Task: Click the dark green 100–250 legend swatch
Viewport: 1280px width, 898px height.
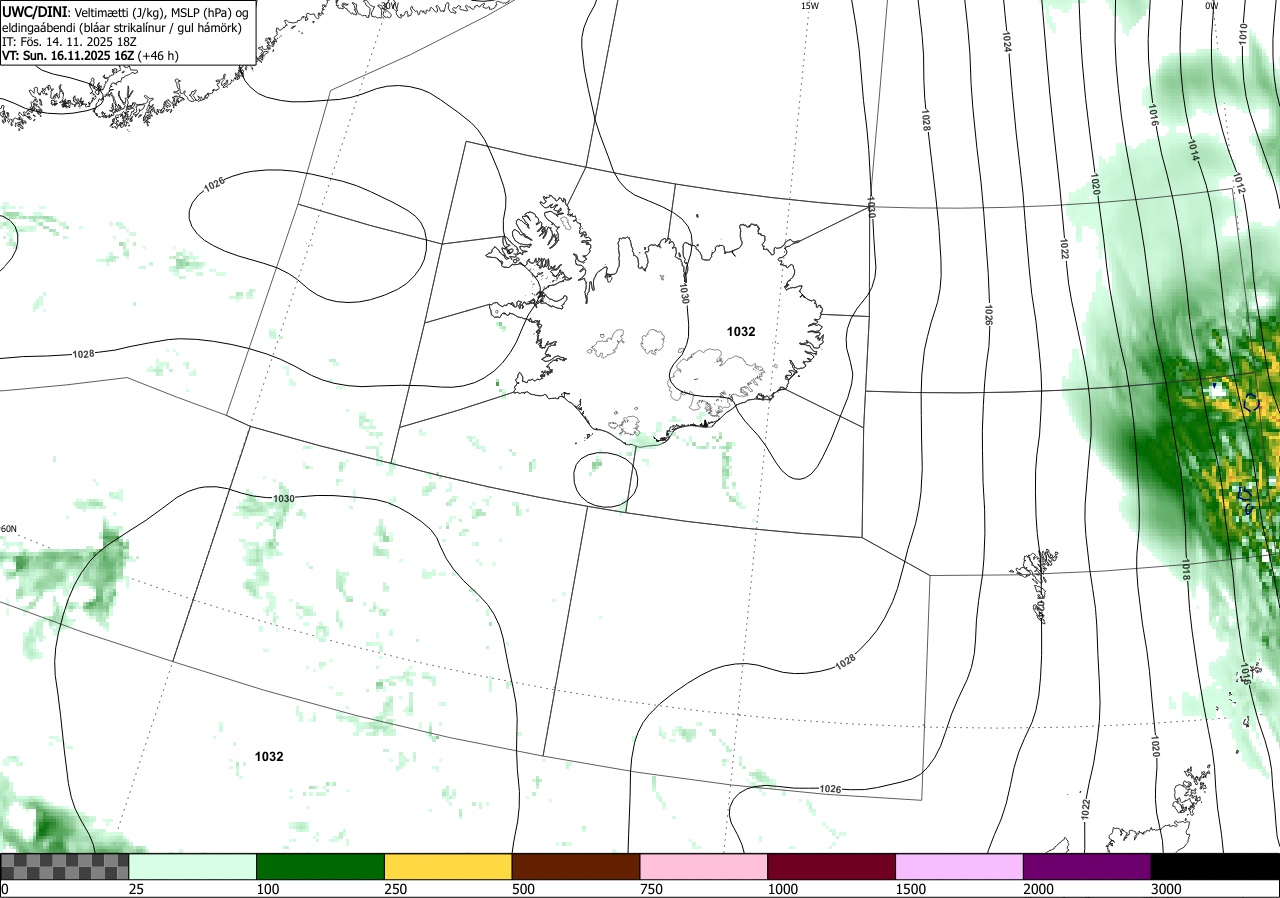Action: coord(321,866)
